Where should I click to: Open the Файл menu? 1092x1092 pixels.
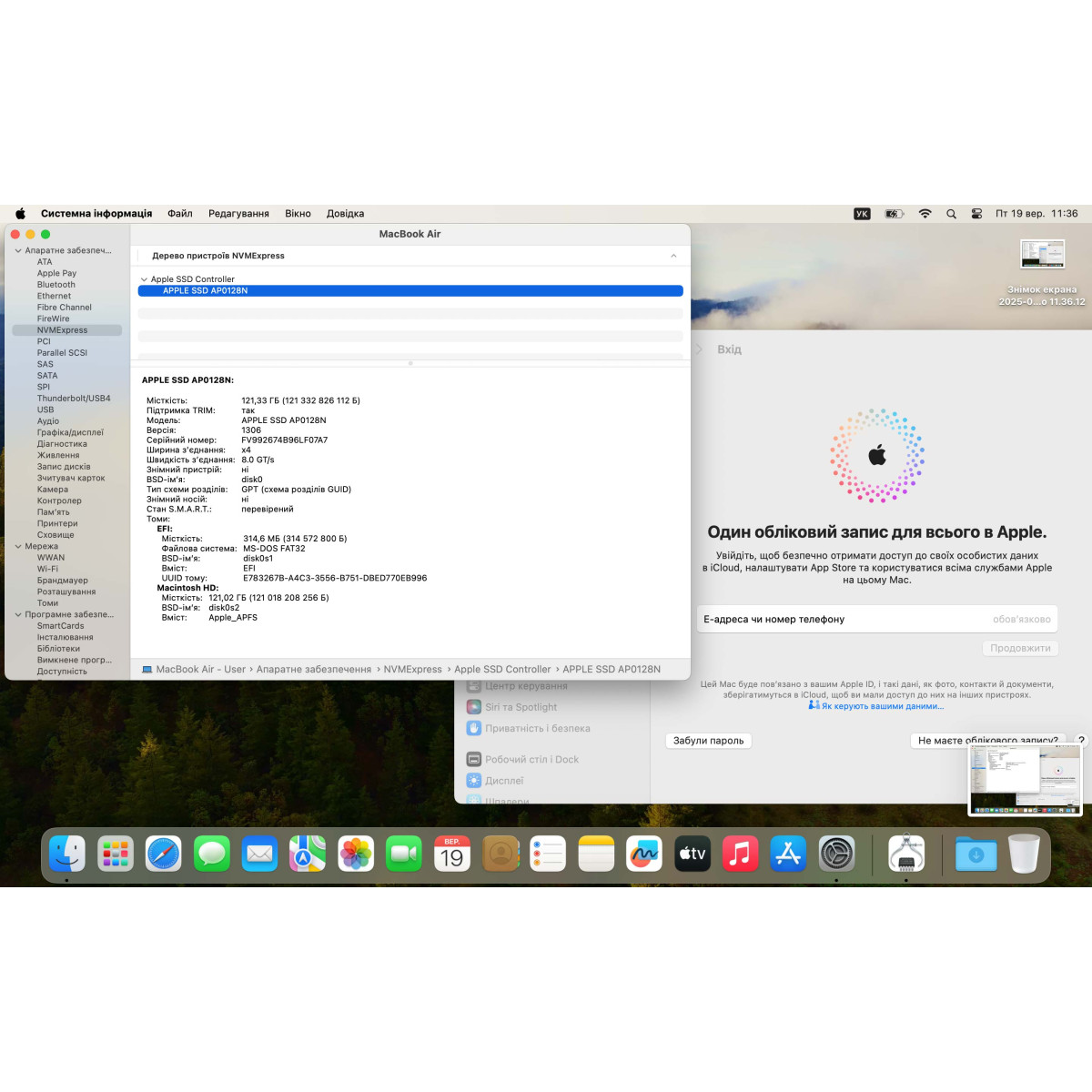pyautogui.click(x=180, y=214)
